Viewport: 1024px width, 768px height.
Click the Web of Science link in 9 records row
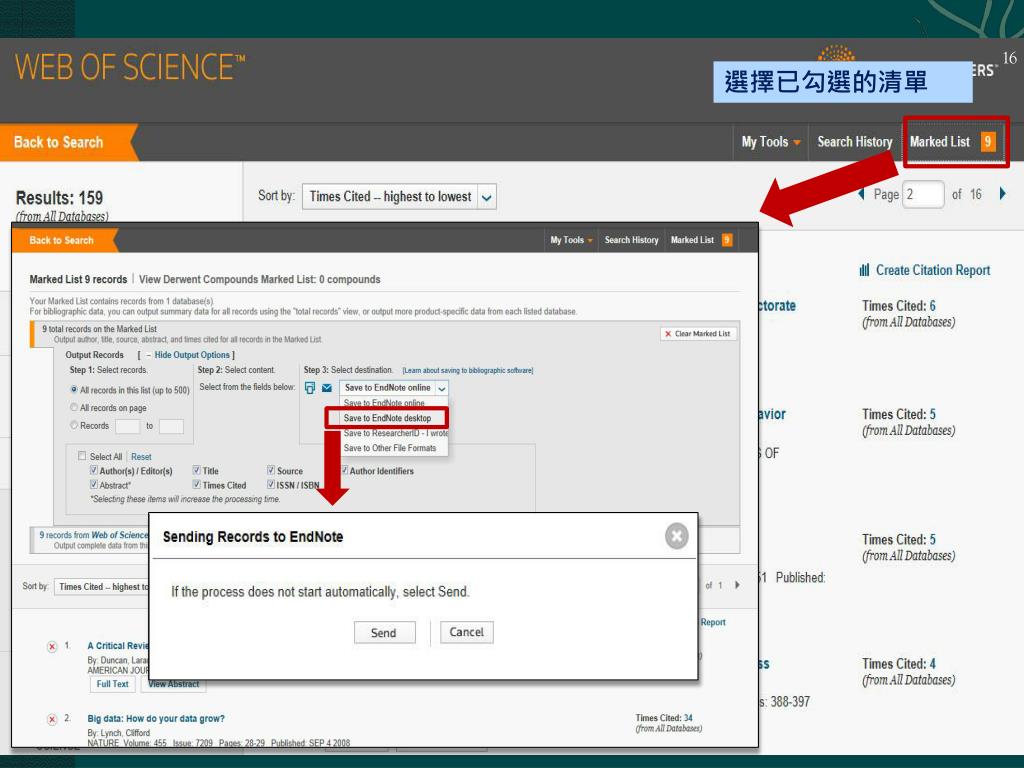tap(120, 535)
